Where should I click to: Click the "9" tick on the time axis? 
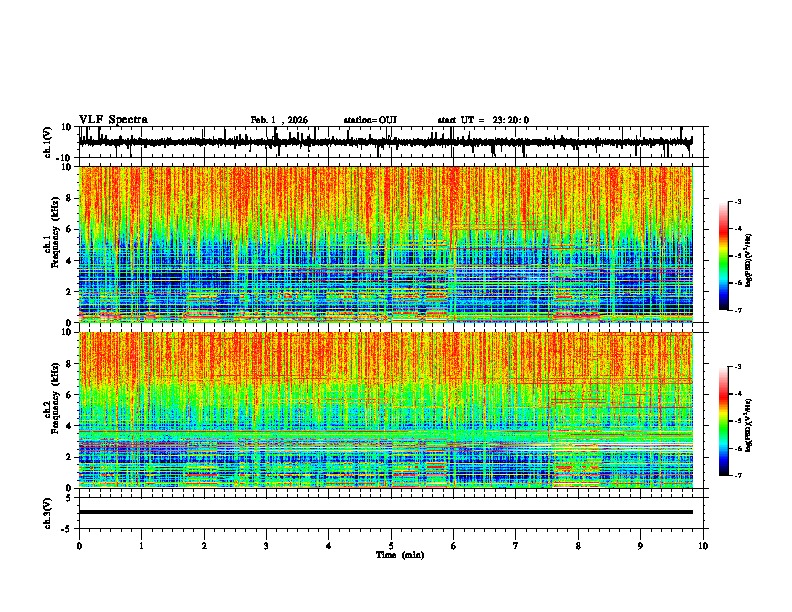pyautogui.click(x=640, y=546)
